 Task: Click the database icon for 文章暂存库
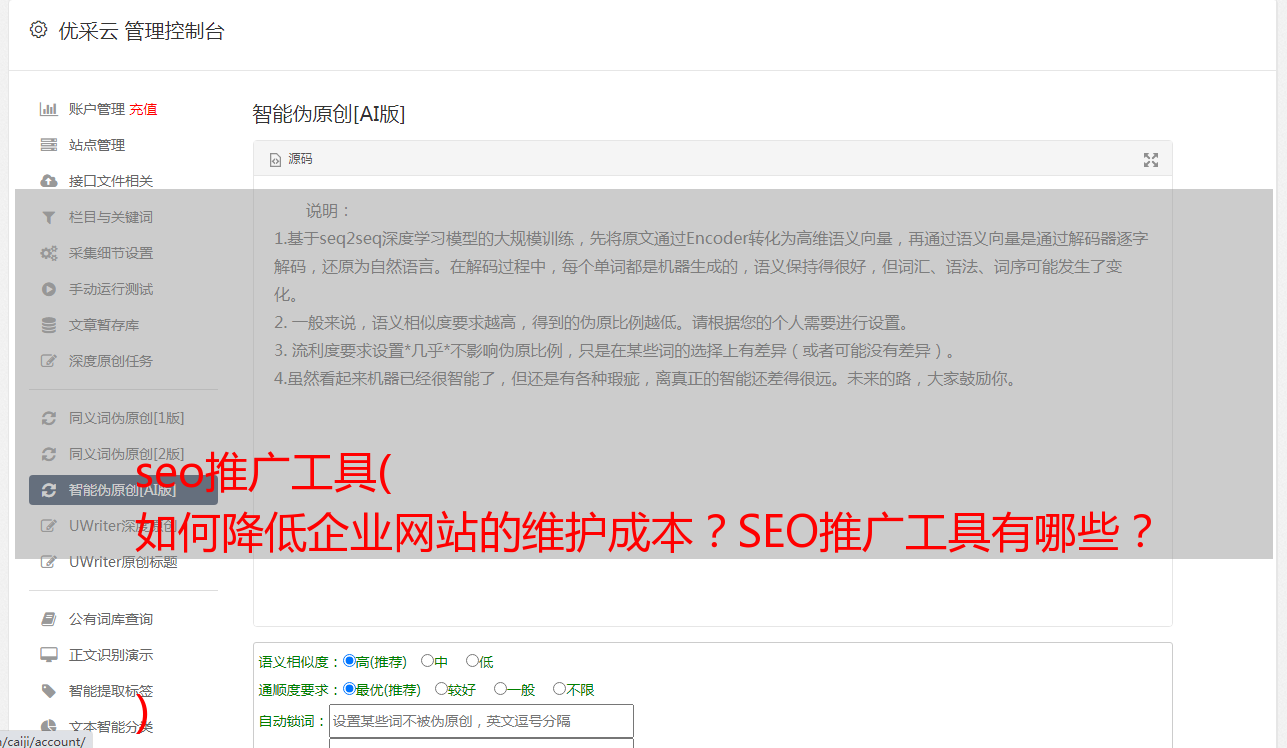click(48, 325)
